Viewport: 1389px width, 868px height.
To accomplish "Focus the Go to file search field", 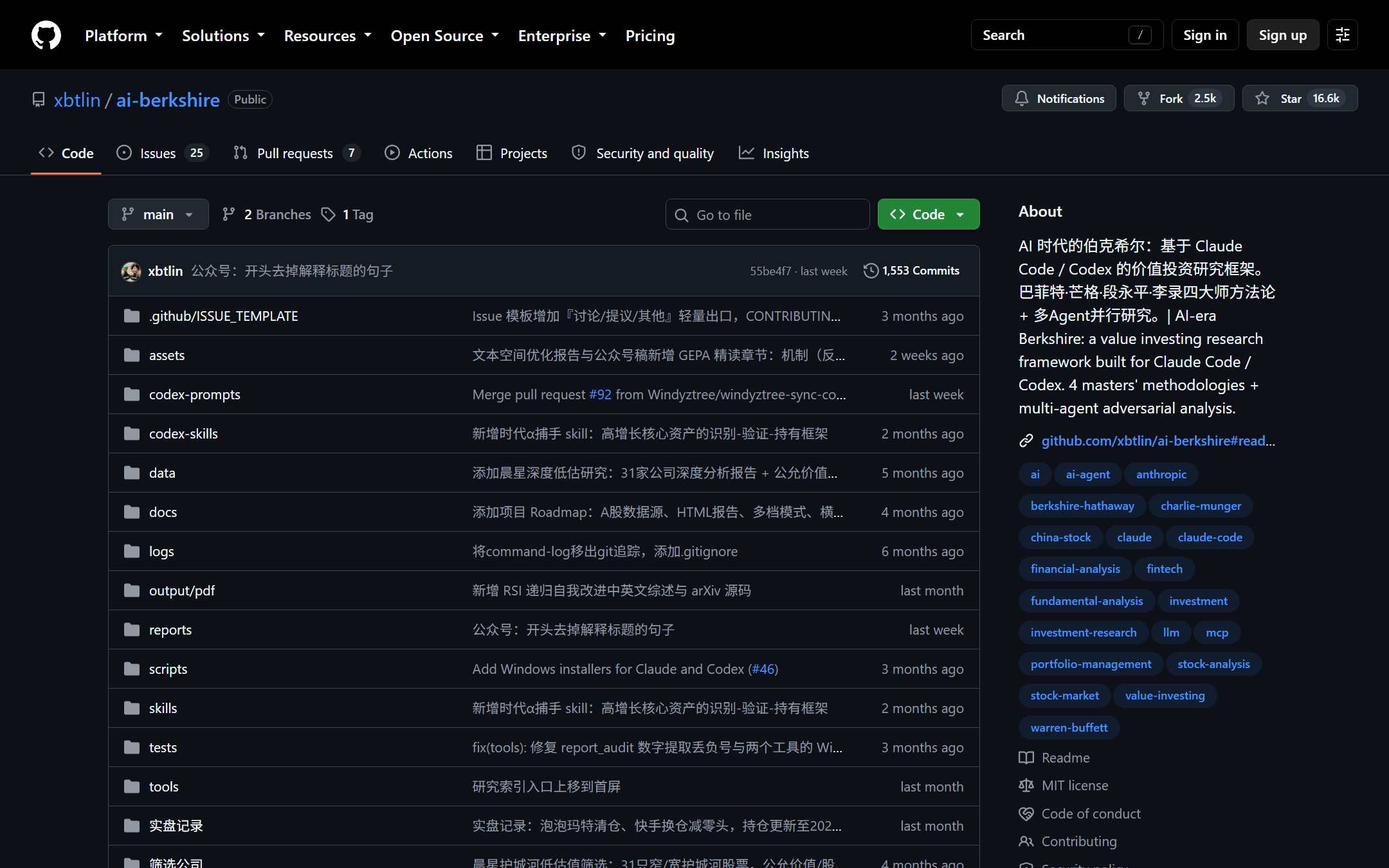I will [767, 214].
